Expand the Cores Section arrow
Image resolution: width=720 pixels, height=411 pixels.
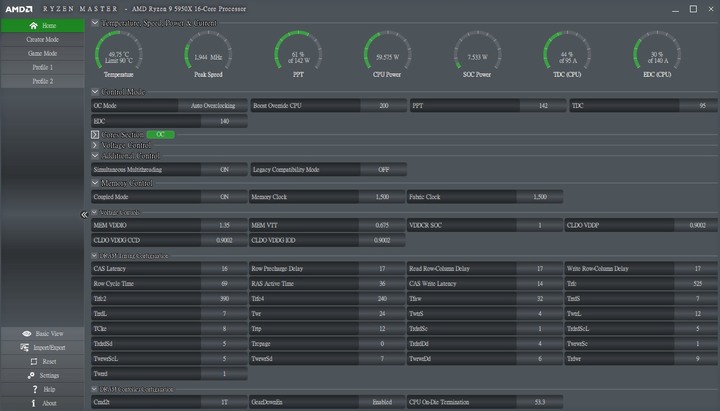click(x=95, y=135)
